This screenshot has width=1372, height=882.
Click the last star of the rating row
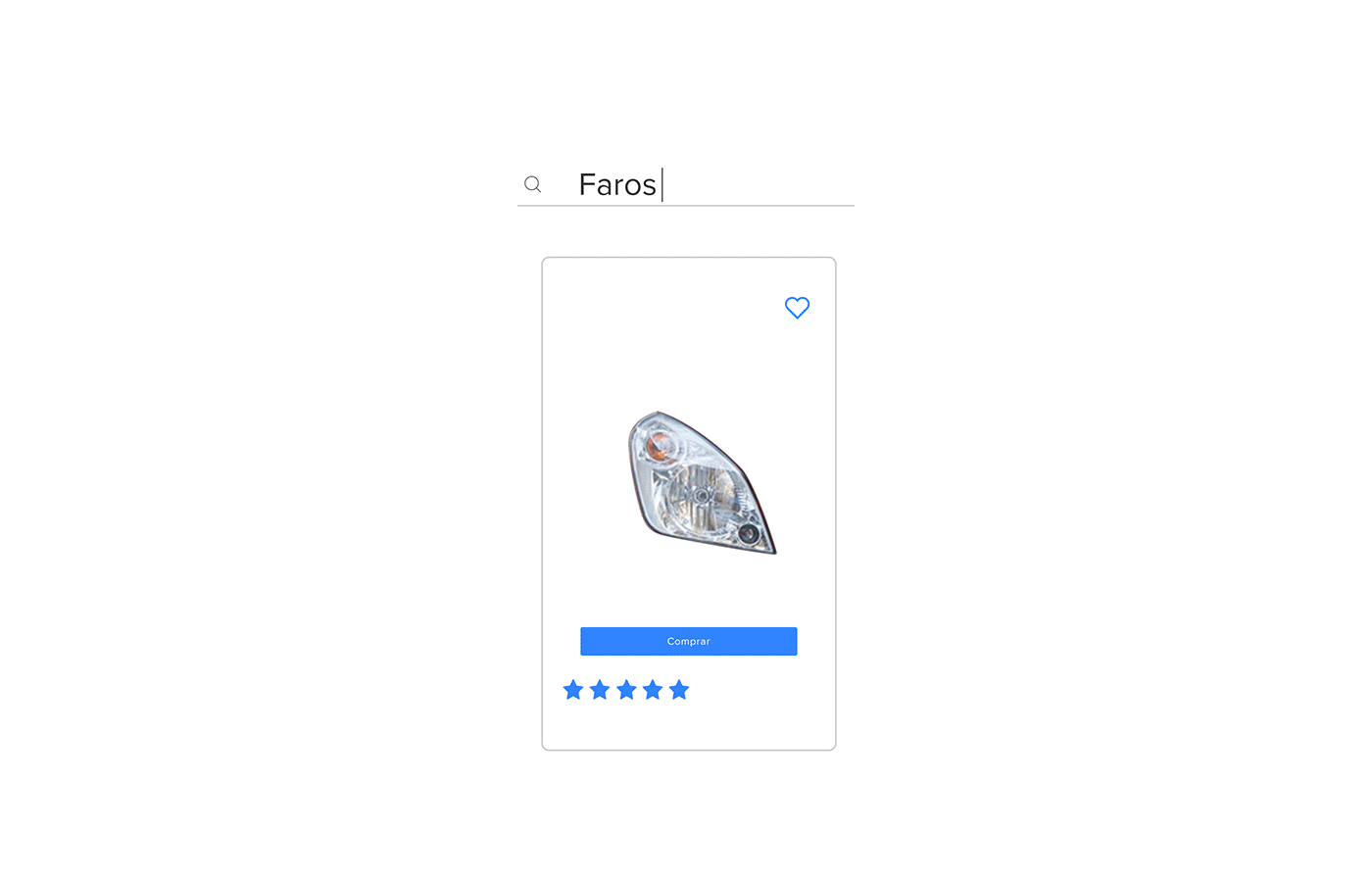click(679, 690)
